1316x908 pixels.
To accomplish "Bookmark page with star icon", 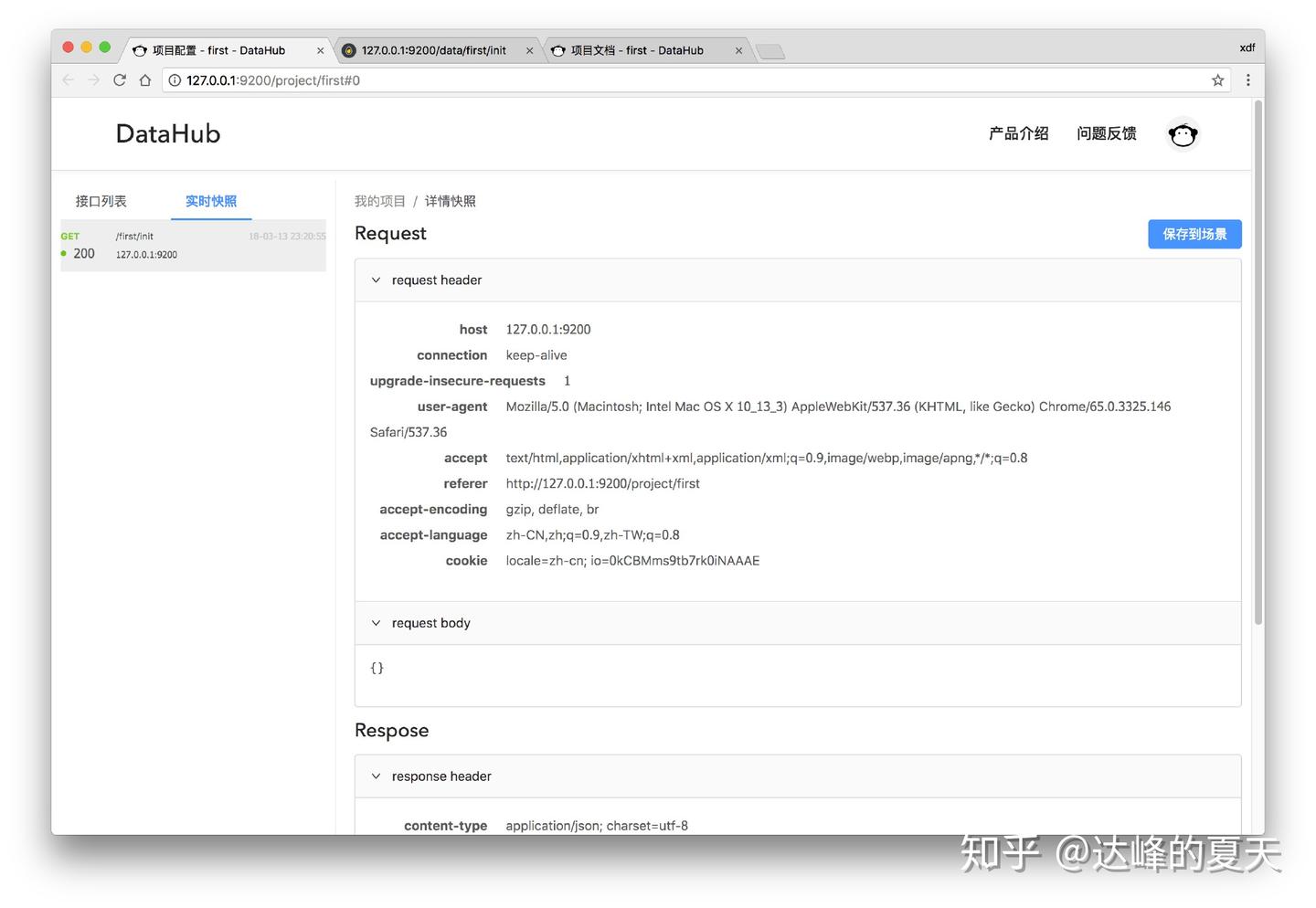I will click(1218, 80).
